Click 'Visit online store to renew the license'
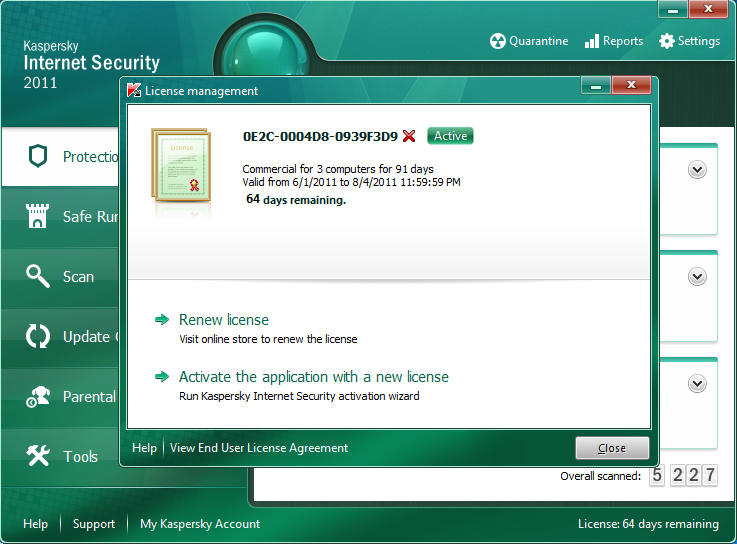This screenshot has width=737, height=544. 268,339
